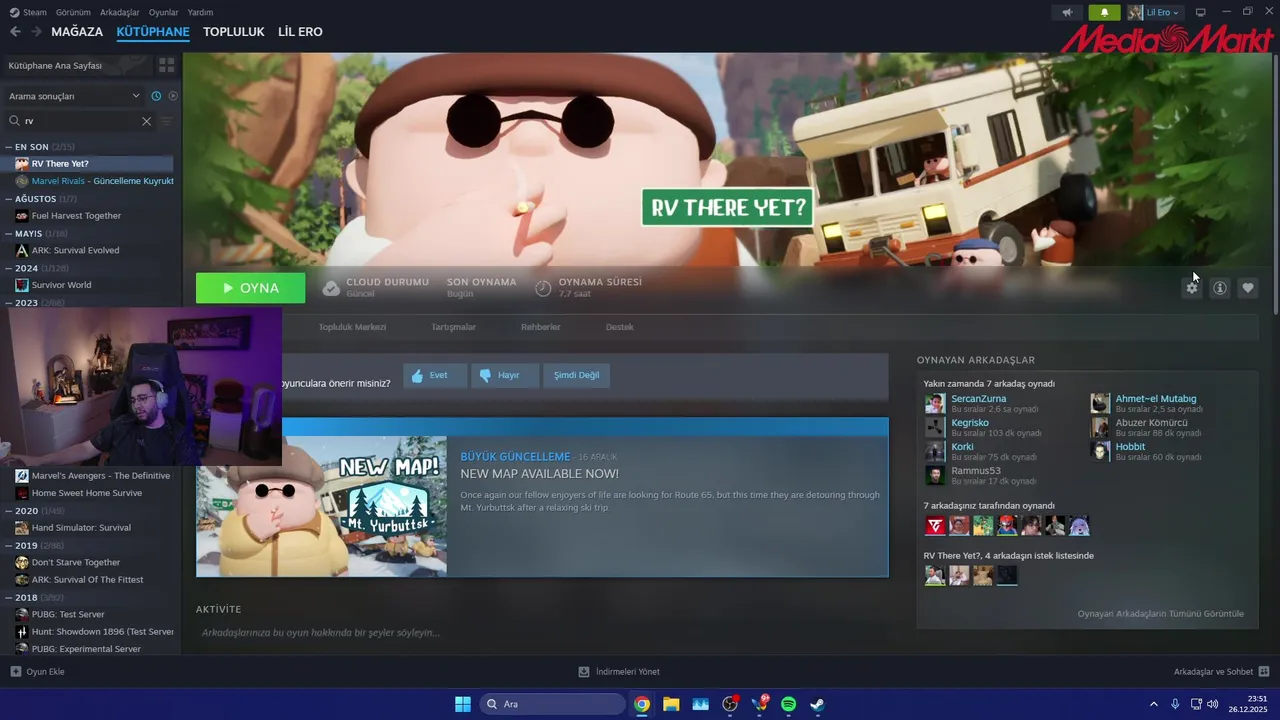1280x720 pixels.
Task: Select Marvel Rivals in the library list
Action: point(93,181)
